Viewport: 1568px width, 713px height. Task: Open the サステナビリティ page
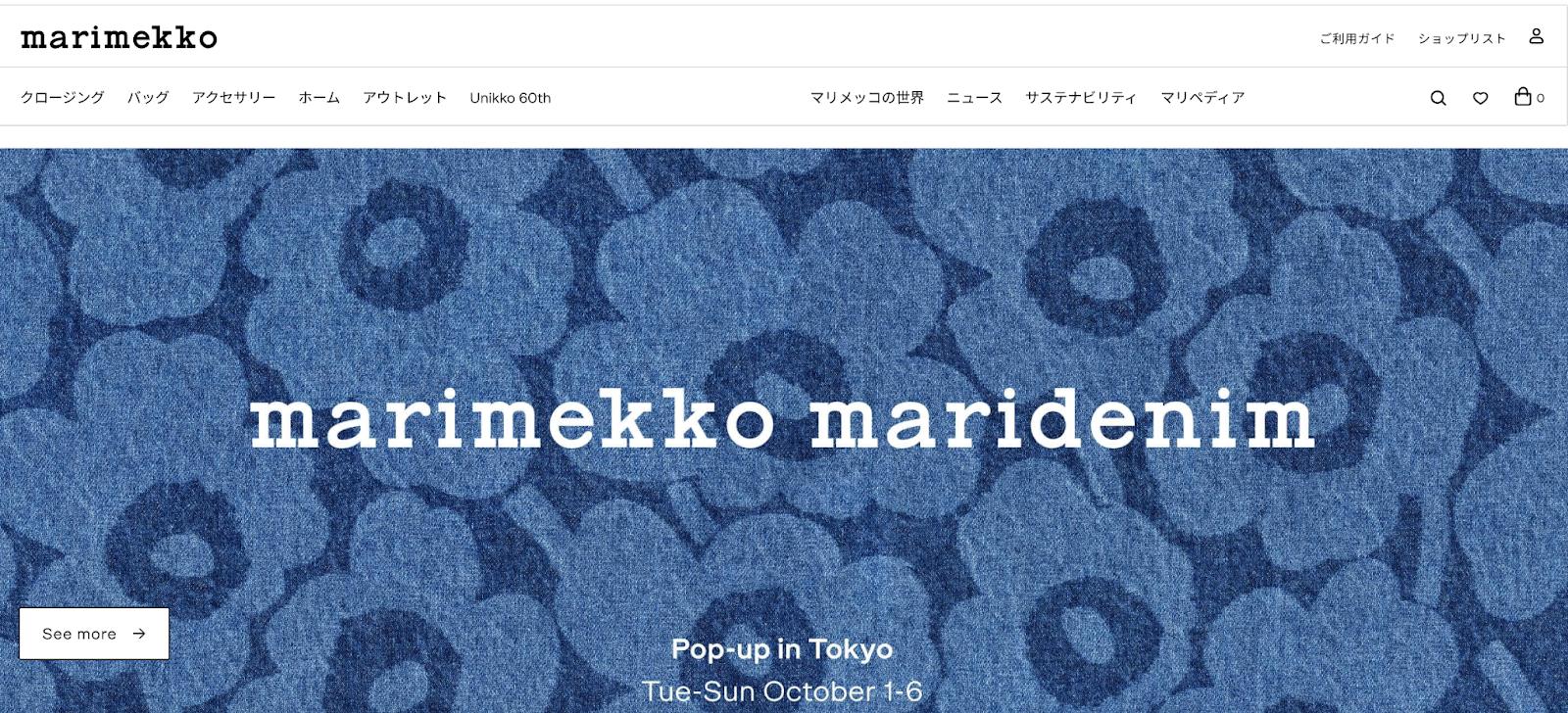tap(1081, 97)
